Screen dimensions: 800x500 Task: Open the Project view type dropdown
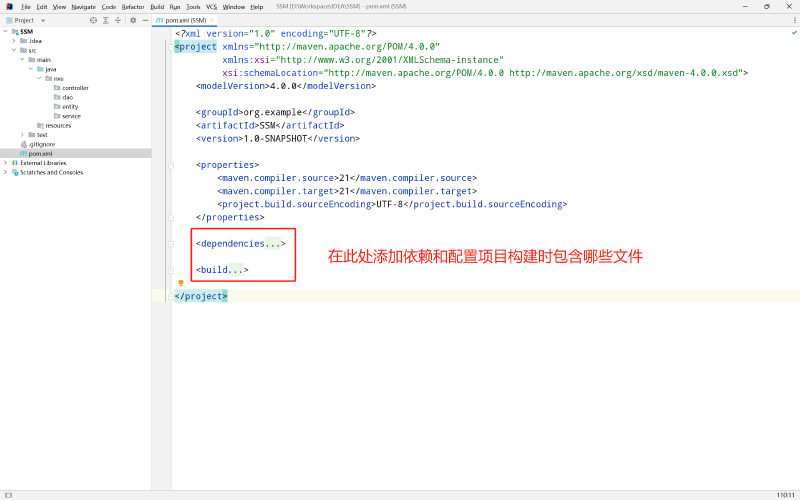click(x=43, y=20)
